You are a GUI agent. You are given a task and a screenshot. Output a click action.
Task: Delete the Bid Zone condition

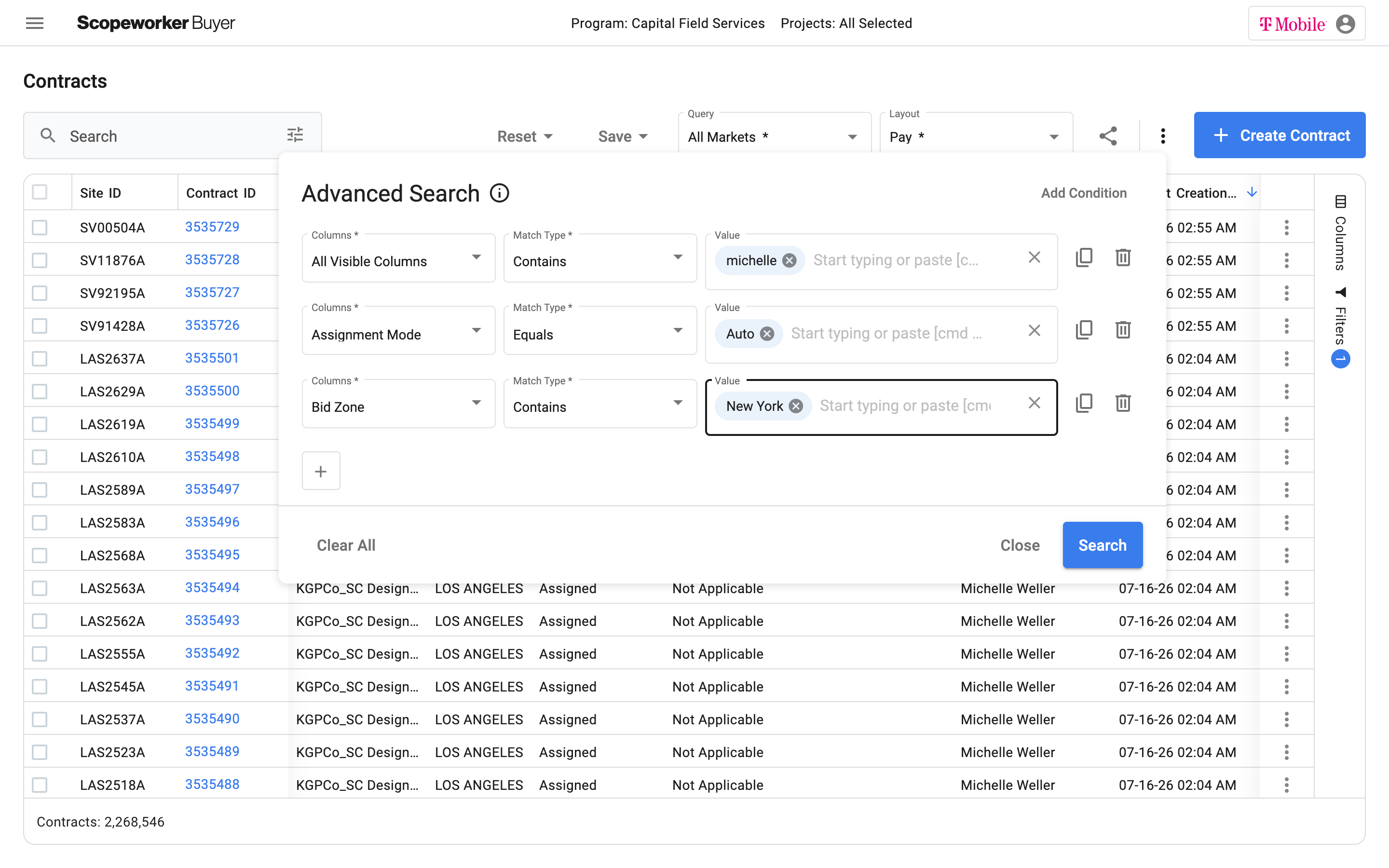pyautogui.click(x=1123, y=403)
